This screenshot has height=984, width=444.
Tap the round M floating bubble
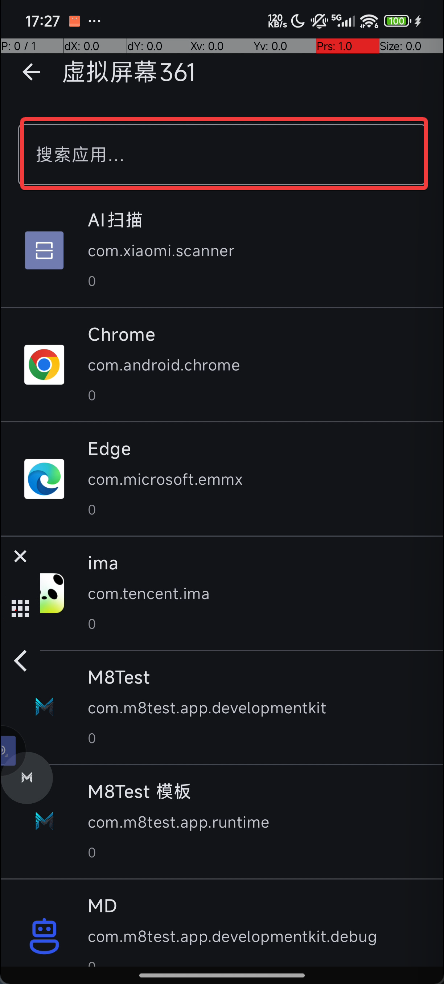(27, 778)
